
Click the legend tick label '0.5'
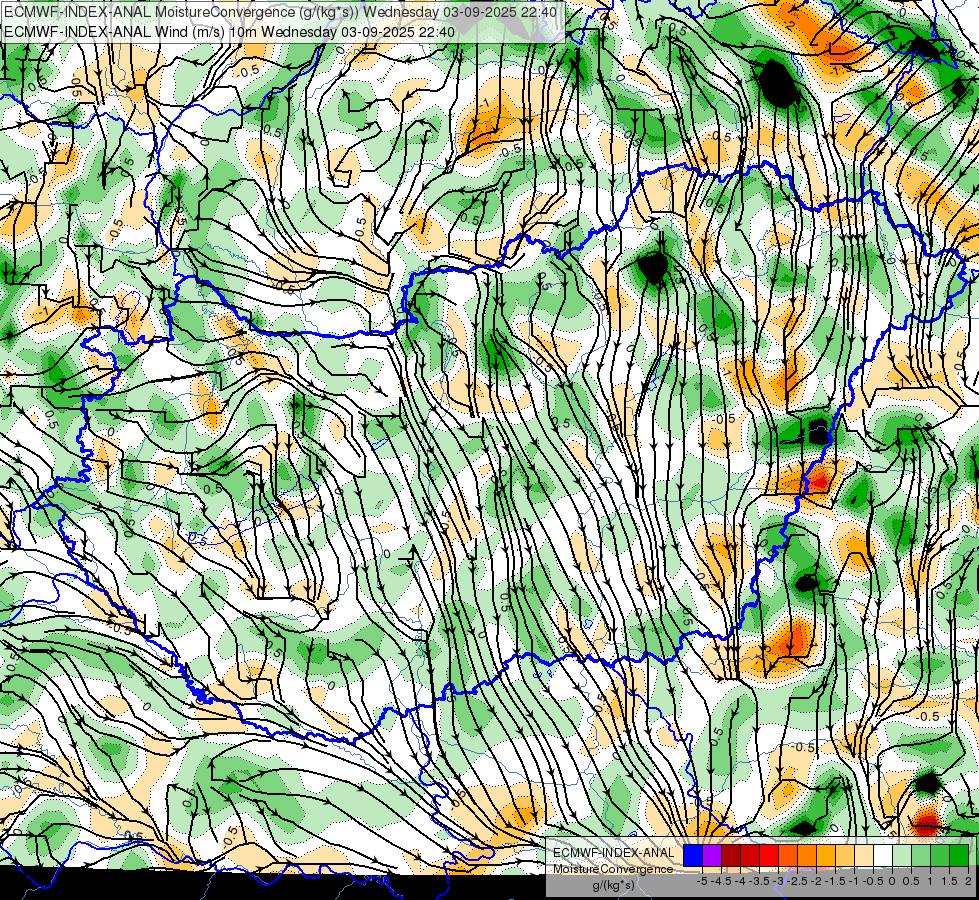(911, 881)
